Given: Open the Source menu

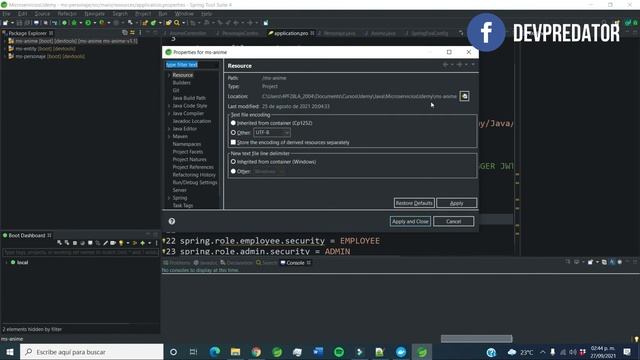Looking at the screenshot, I should (x=42, y=13).
